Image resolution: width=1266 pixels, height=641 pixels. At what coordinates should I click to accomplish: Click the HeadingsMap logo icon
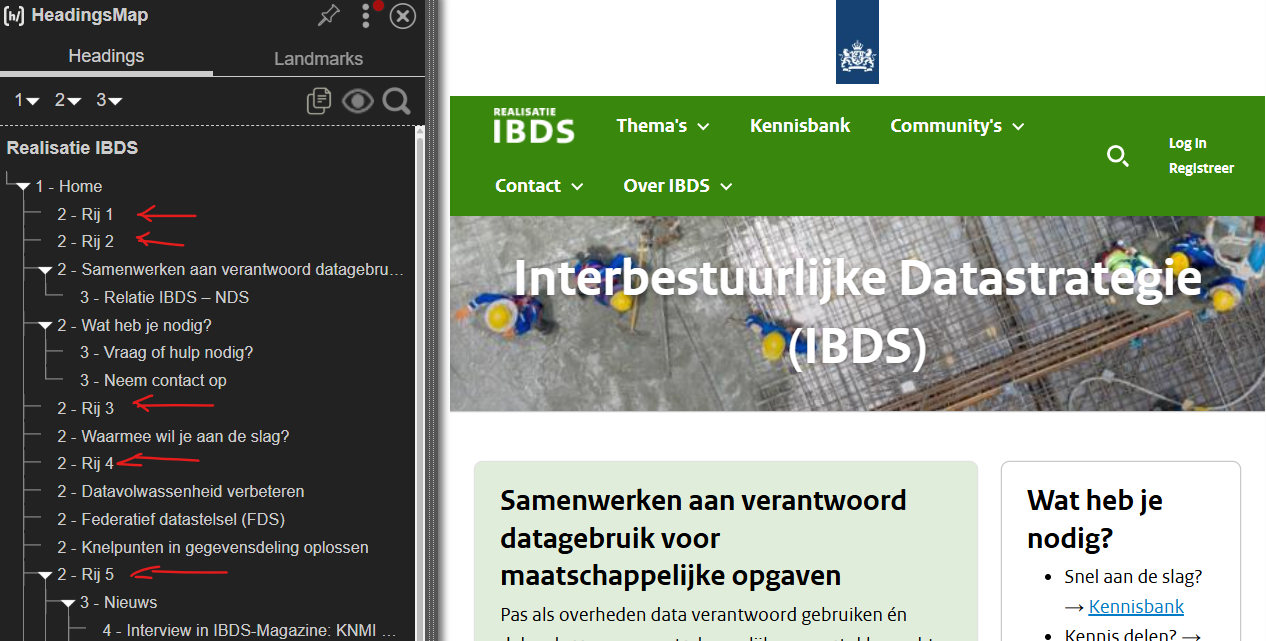pos(15,16)
